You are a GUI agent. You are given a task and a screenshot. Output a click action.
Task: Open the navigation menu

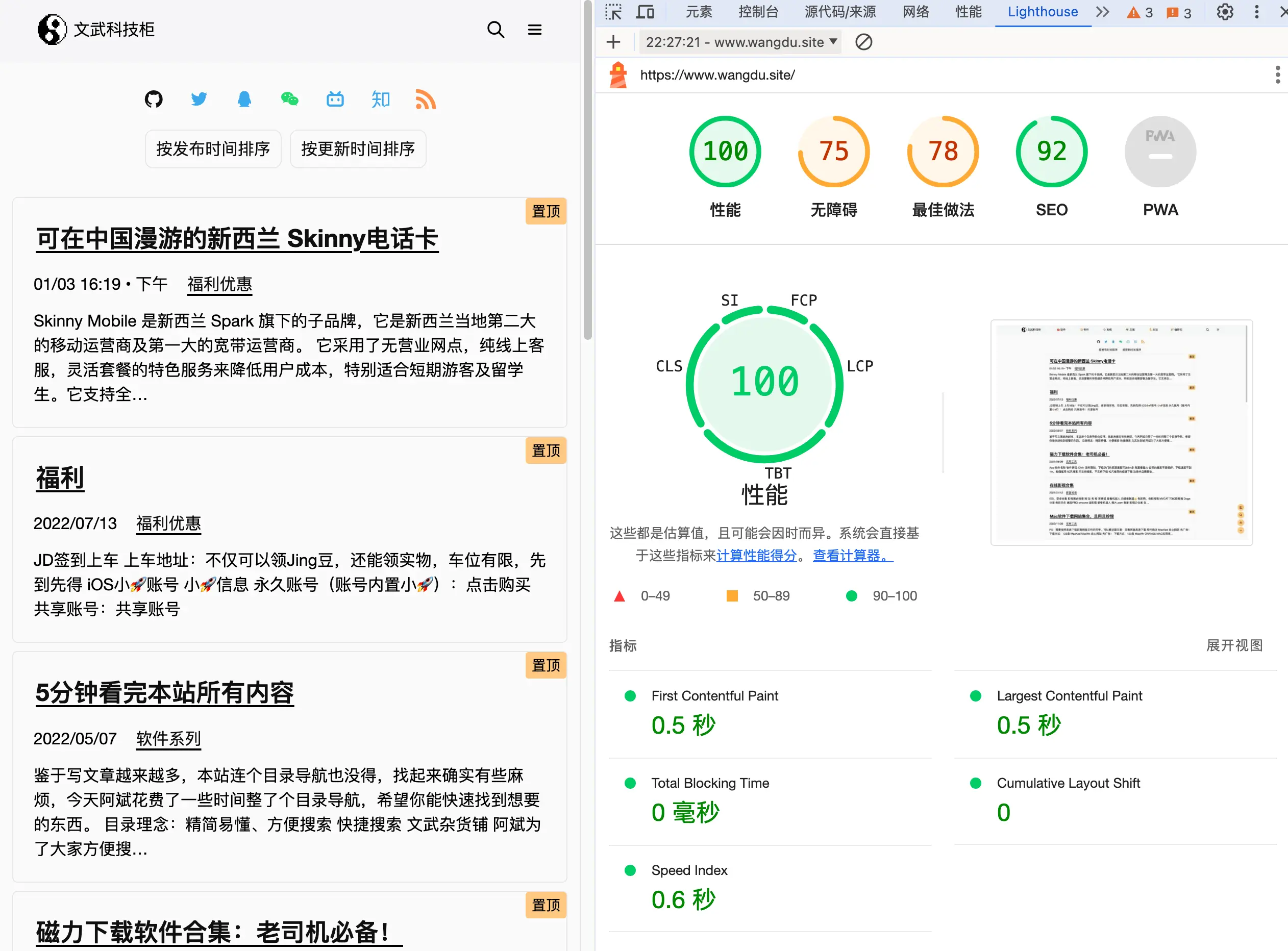point(535,30)
